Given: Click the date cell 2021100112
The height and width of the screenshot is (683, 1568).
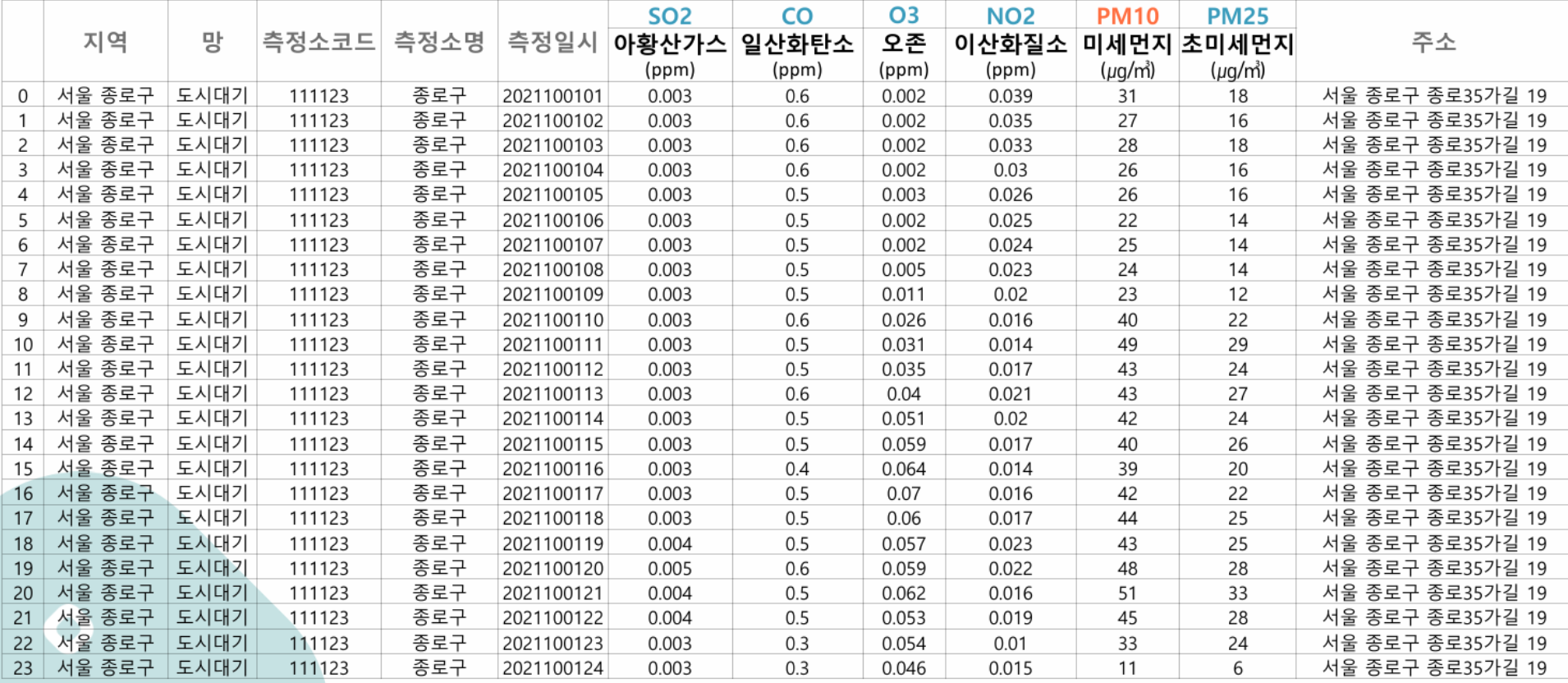Looking at the screenshot, I should [x=552, y=369].
